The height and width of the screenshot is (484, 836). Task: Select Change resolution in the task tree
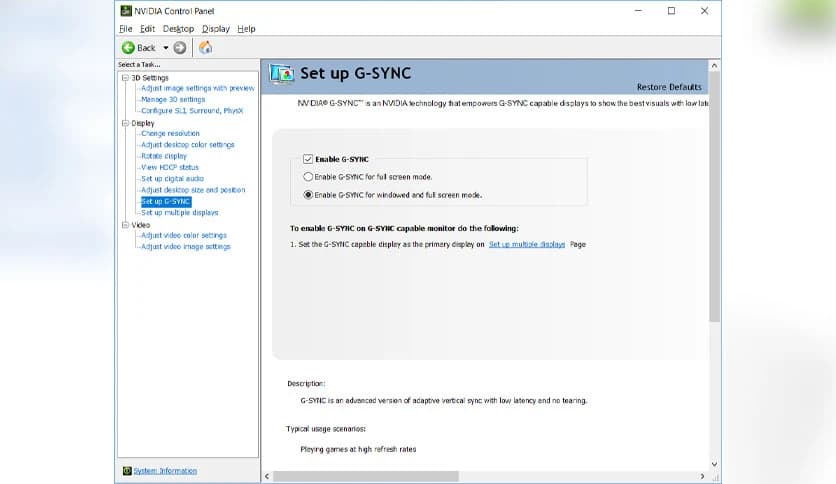tap(170, 133)
